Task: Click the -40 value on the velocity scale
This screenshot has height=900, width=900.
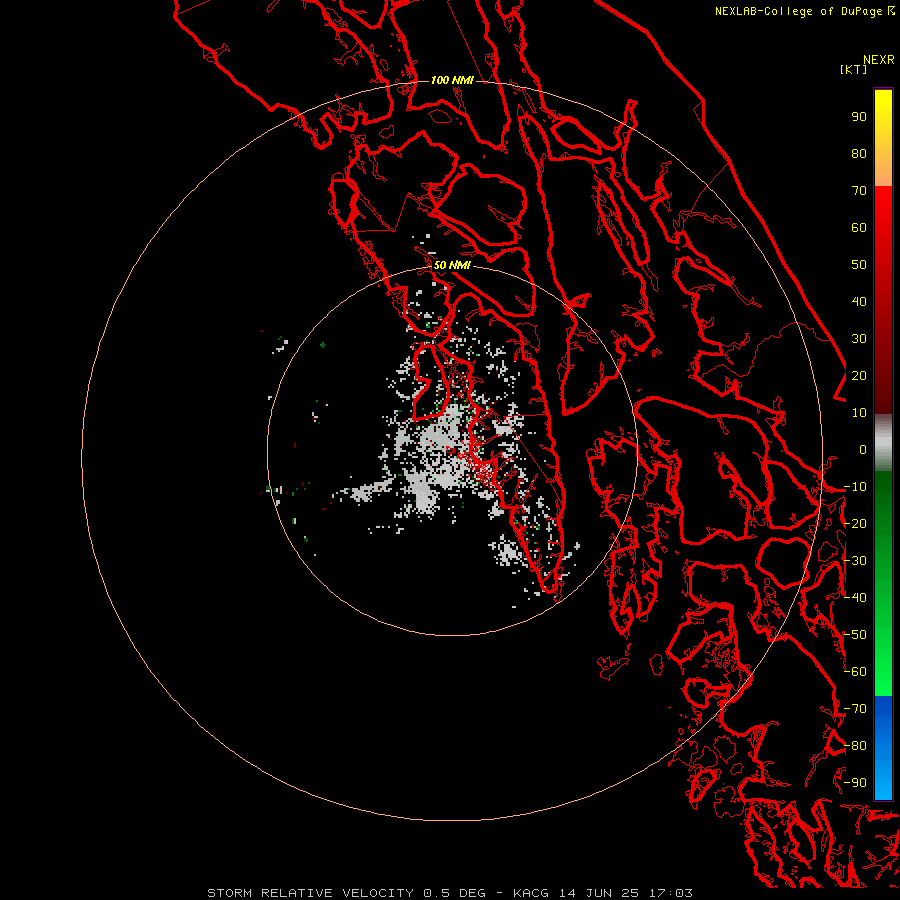Action: click(x=855, y=598)
